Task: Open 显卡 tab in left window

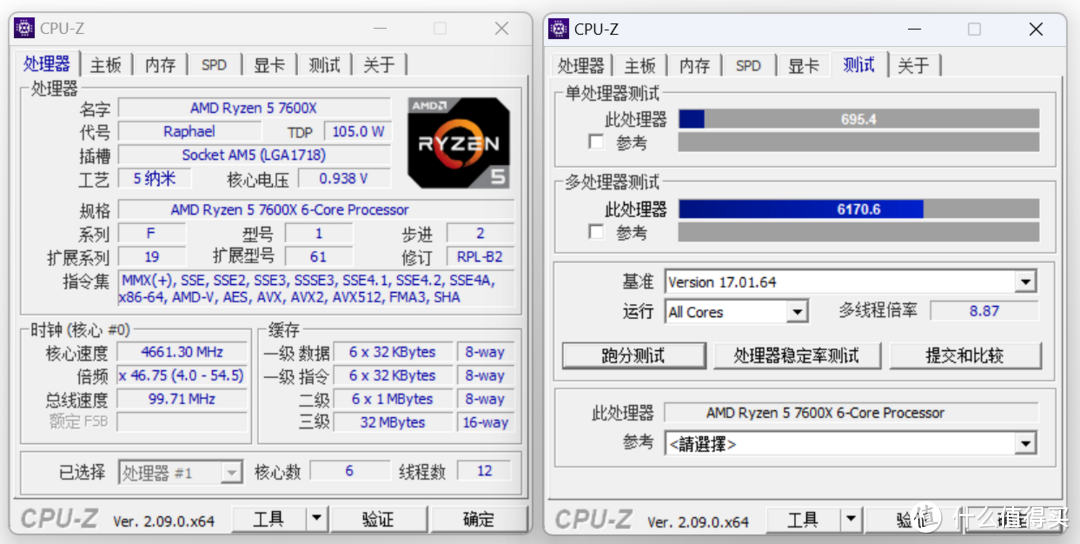Action: pos(269,65)
